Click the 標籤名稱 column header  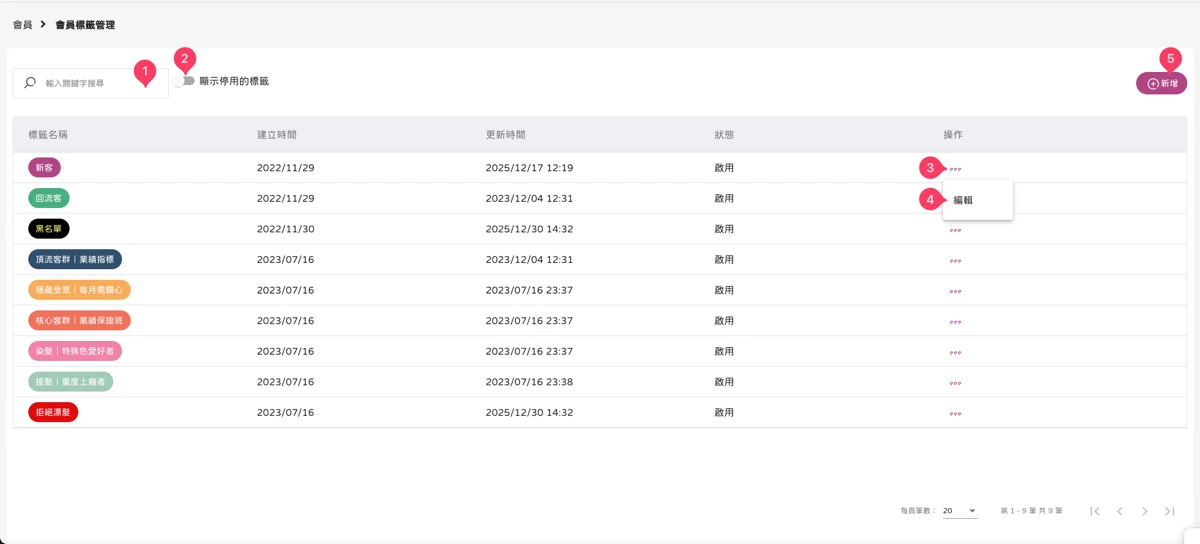point(48,134)
